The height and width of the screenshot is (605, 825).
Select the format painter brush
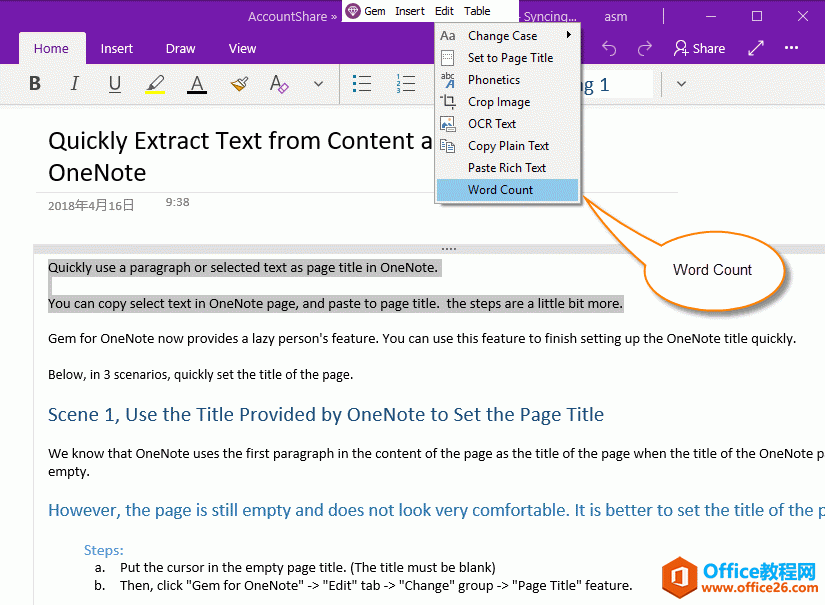pos(239,84)
